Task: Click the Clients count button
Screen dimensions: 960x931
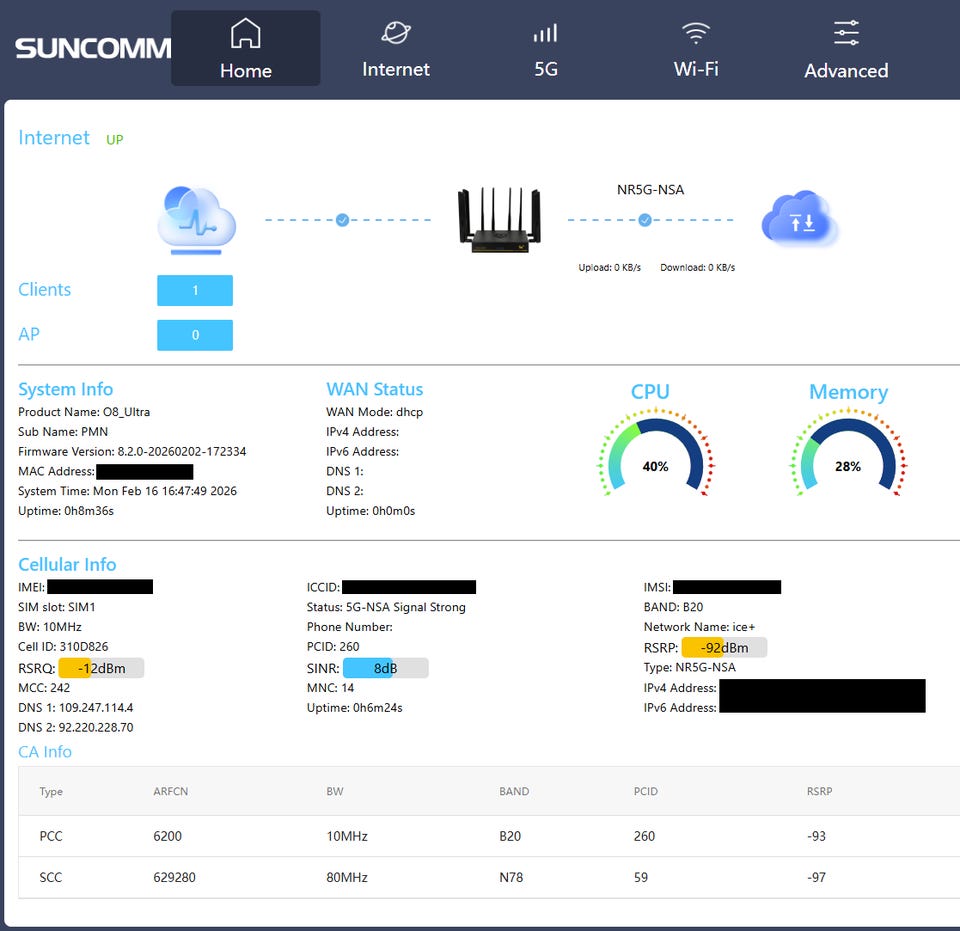Action: 195,290
